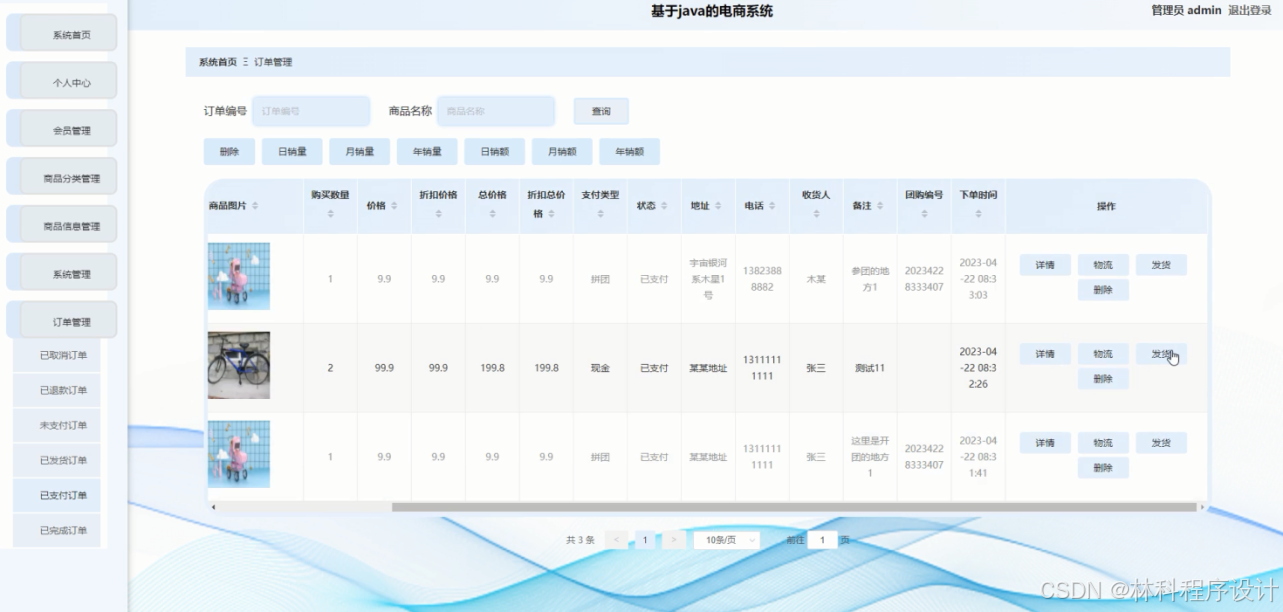Sort the table by 下单时间 column
Screen dimensions: 1283x612
coord(978,213)
